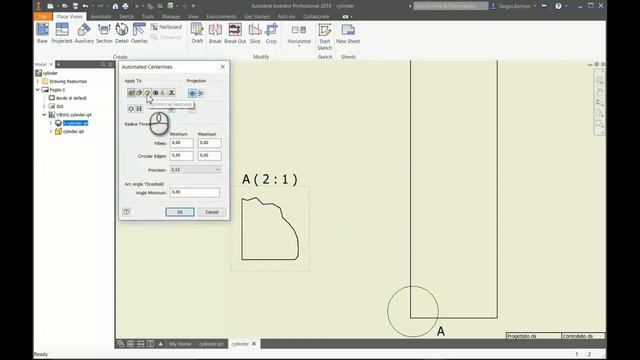Screen dimensions: 640x360
Task: Select Bordo di default tree item
Action: click(x=71, y=98)
